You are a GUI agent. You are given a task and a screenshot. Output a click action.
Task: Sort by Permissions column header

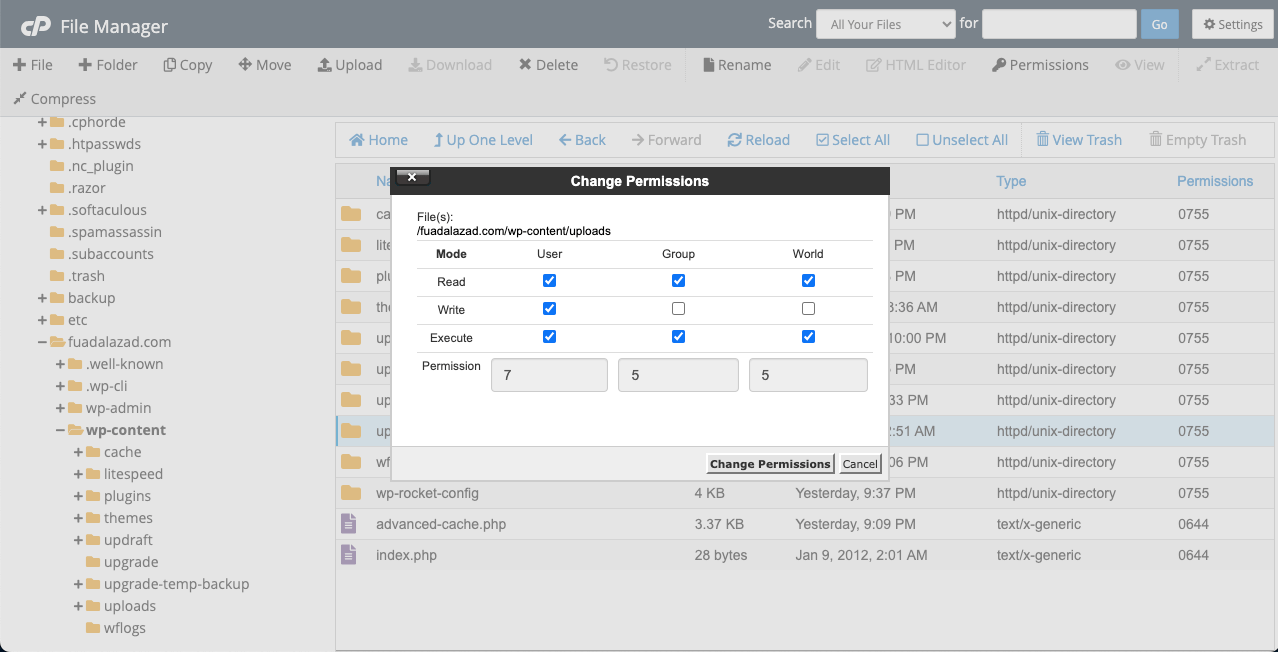coord(1215,181)
